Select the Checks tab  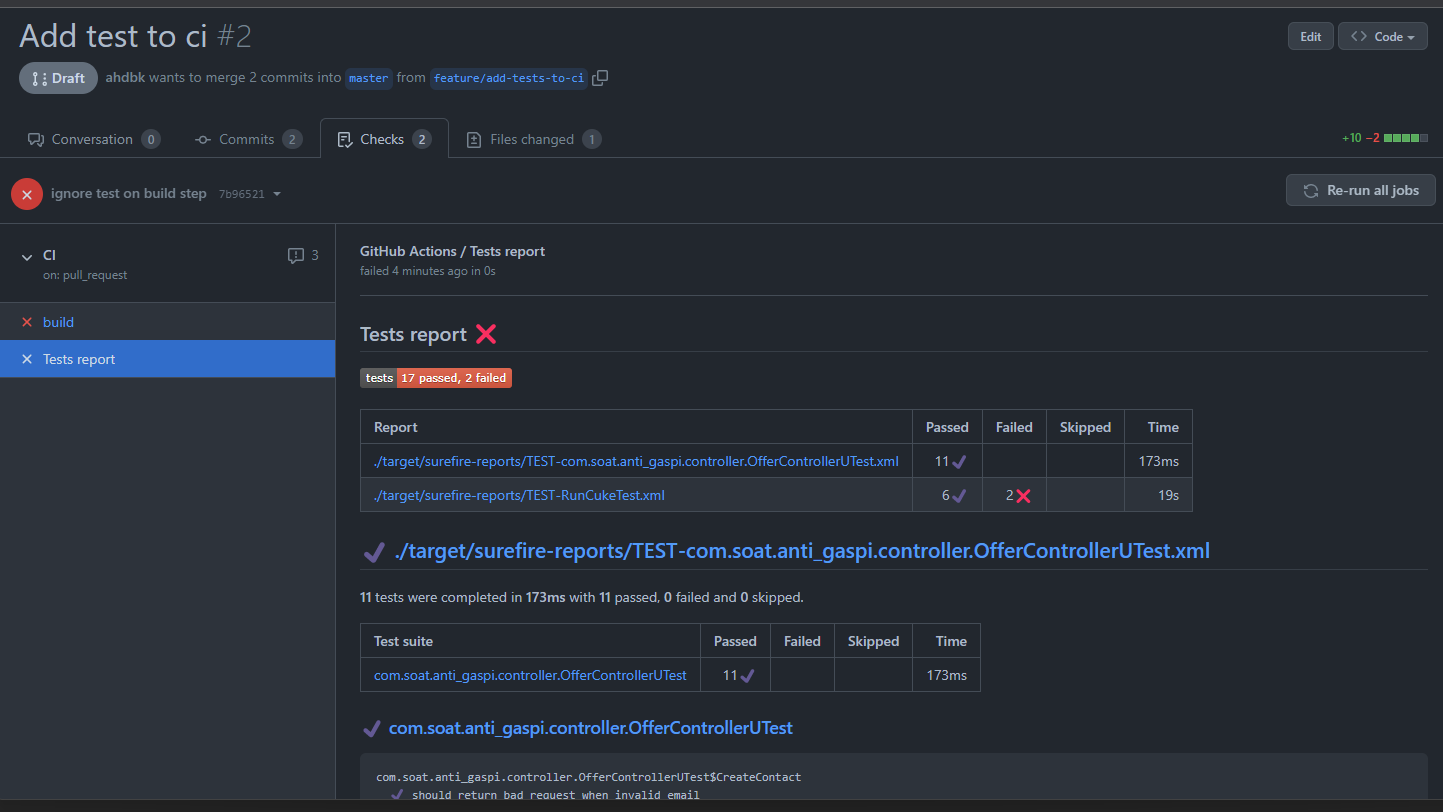point(385,140)
